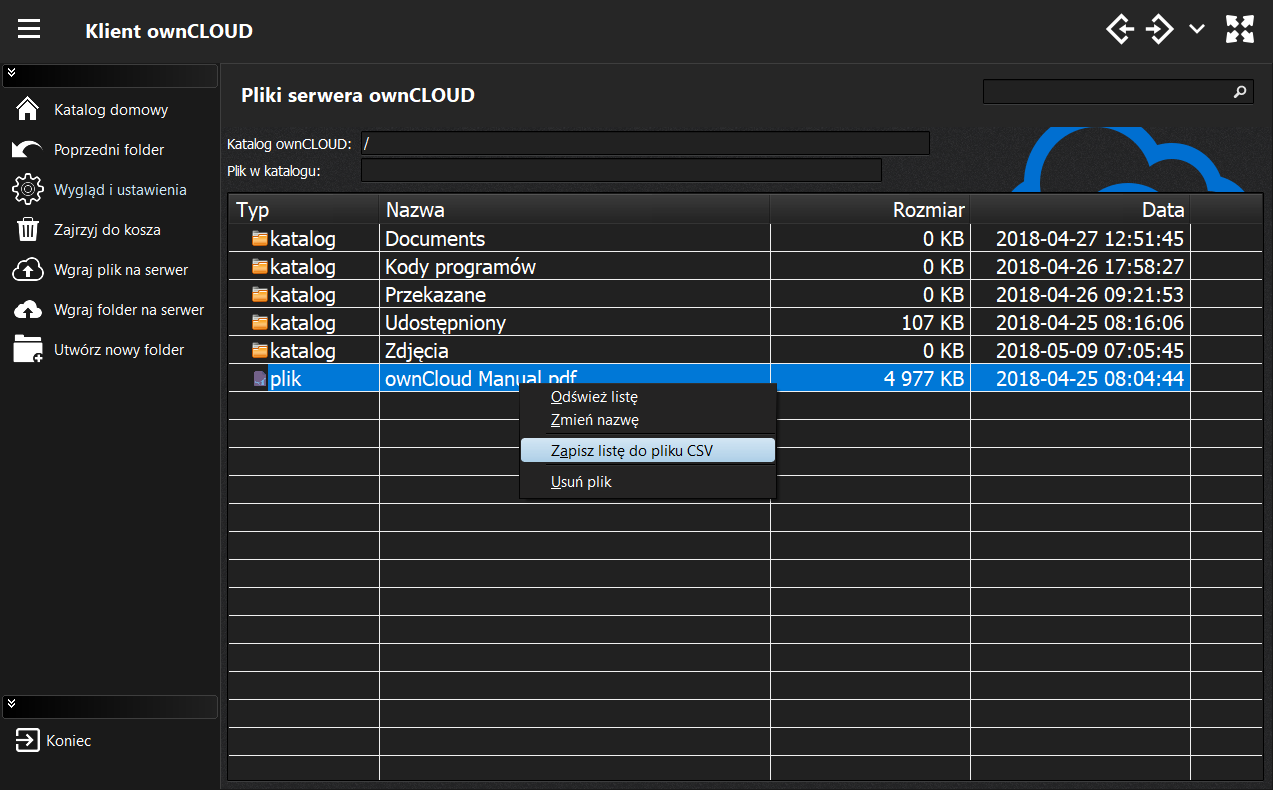Sort by the Data column header
Viewport: 1273px width, 790px height.
point(1080,210)
